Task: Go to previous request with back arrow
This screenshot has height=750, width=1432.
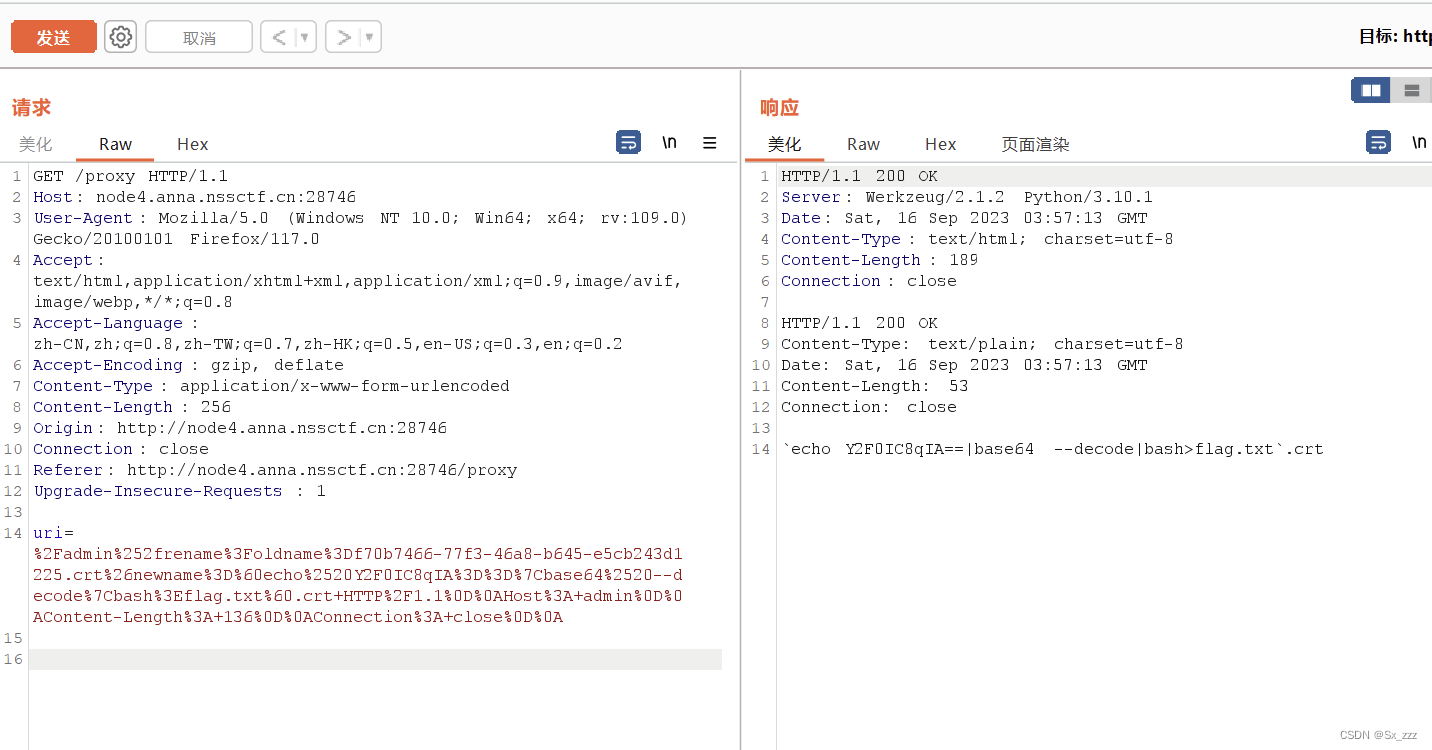Action: (x=279, y=38)
